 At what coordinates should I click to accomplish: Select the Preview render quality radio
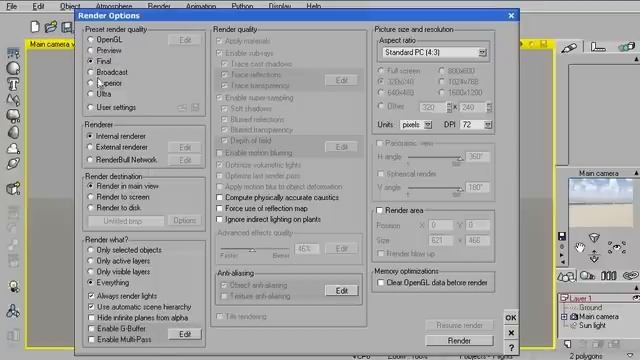pos(91,51)
